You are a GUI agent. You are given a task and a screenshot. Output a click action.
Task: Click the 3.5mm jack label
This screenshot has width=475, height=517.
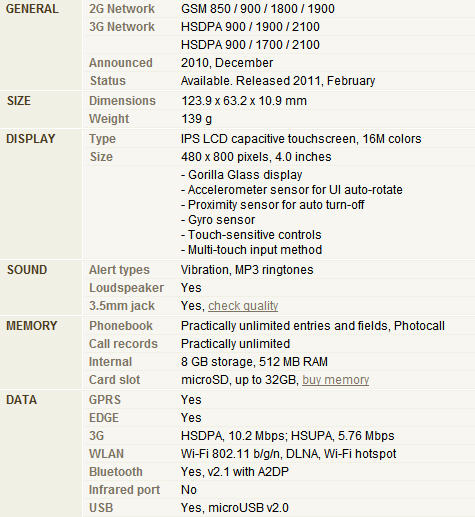tap(122, 306)
